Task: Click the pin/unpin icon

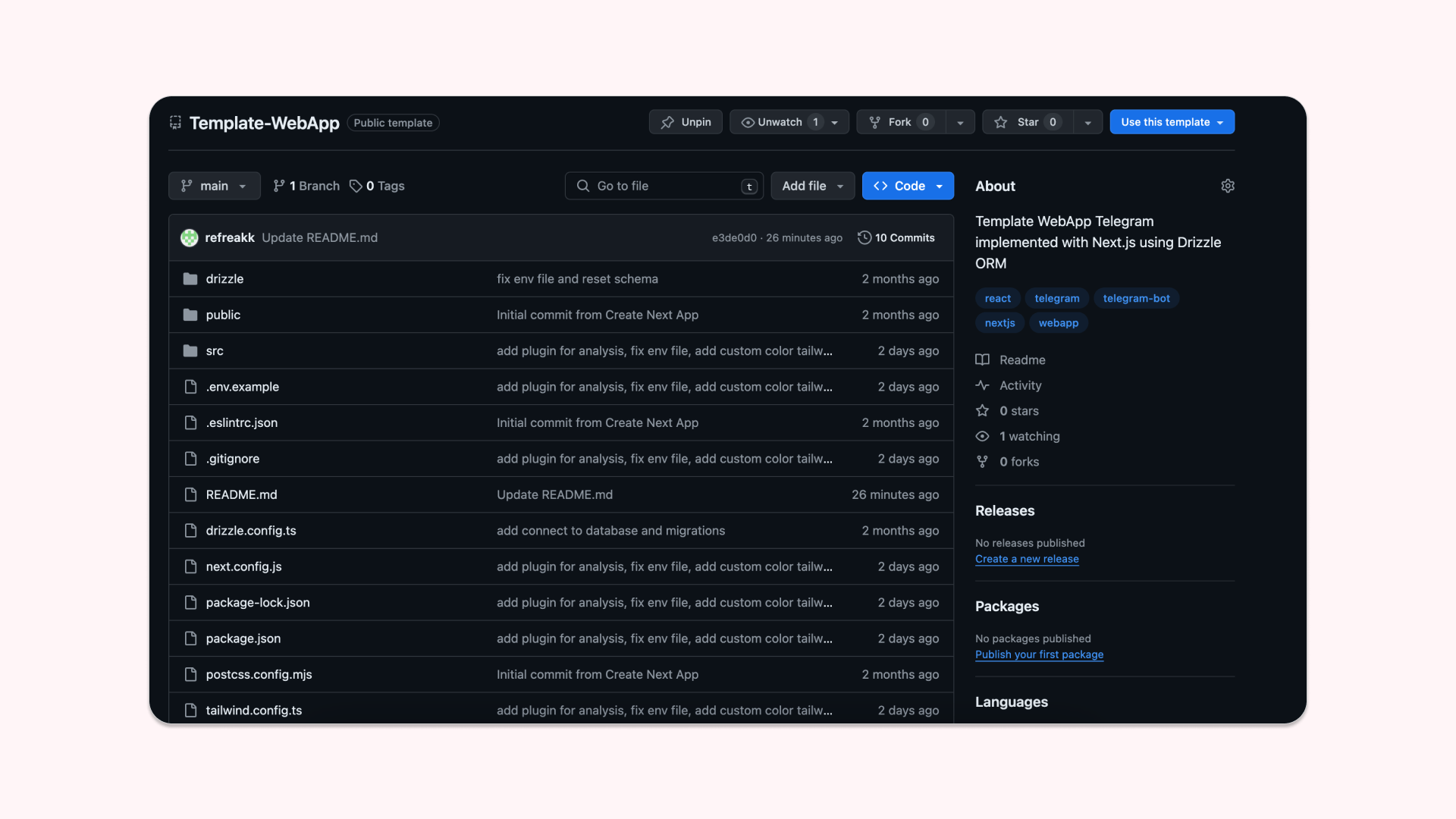Action: coord(666,121)
